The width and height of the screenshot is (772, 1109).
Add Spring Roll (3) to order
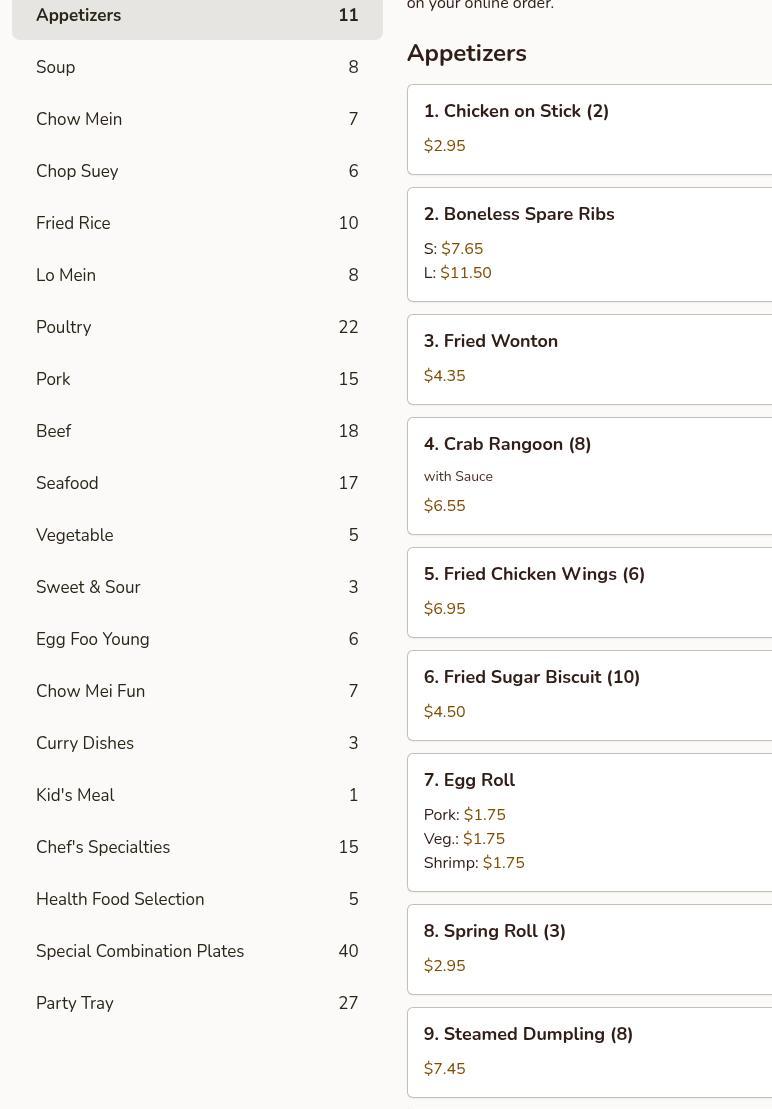click(x=590, y=949)
